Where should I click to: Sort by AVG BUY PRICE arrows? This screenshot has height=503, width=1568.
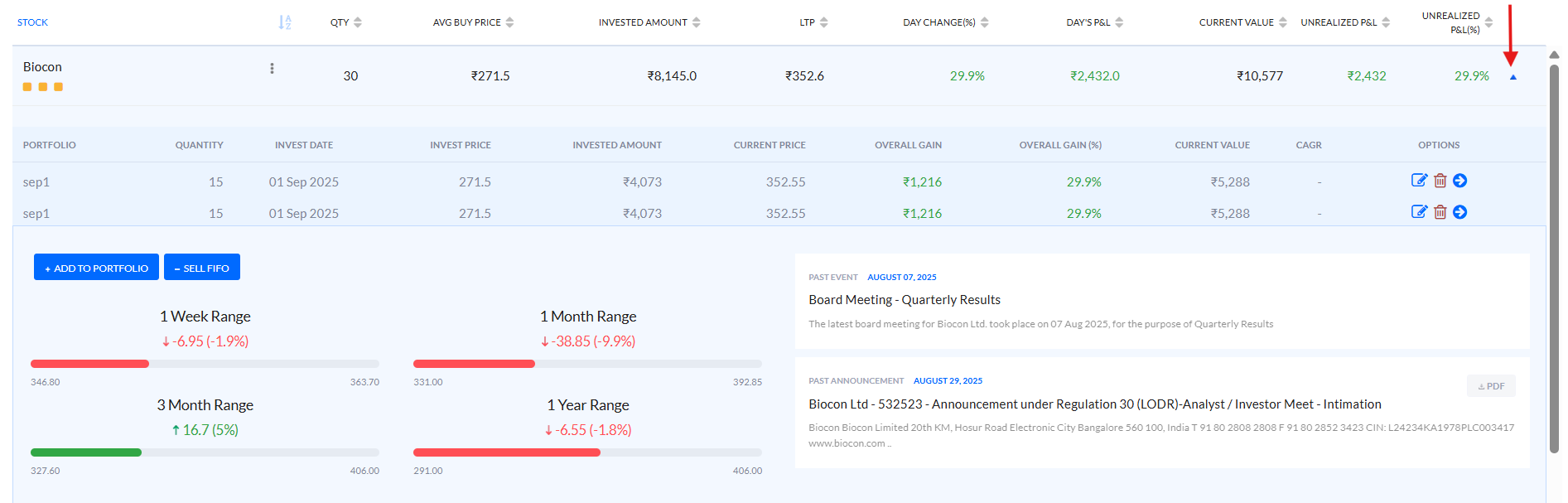click(509, 22)
